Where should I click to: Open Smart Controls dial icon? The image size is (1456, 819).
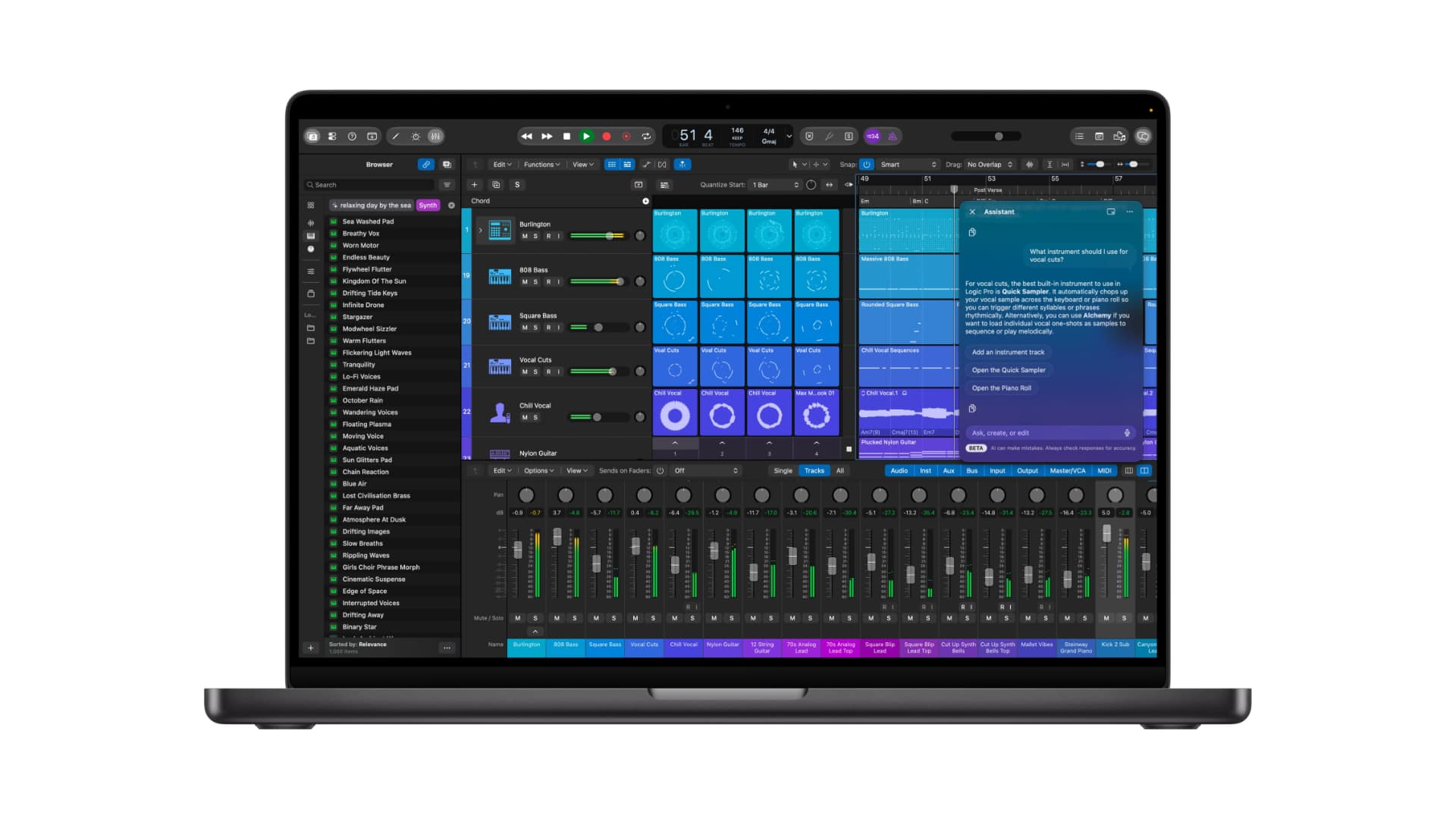pyautogui.click(x=416, y=136)
